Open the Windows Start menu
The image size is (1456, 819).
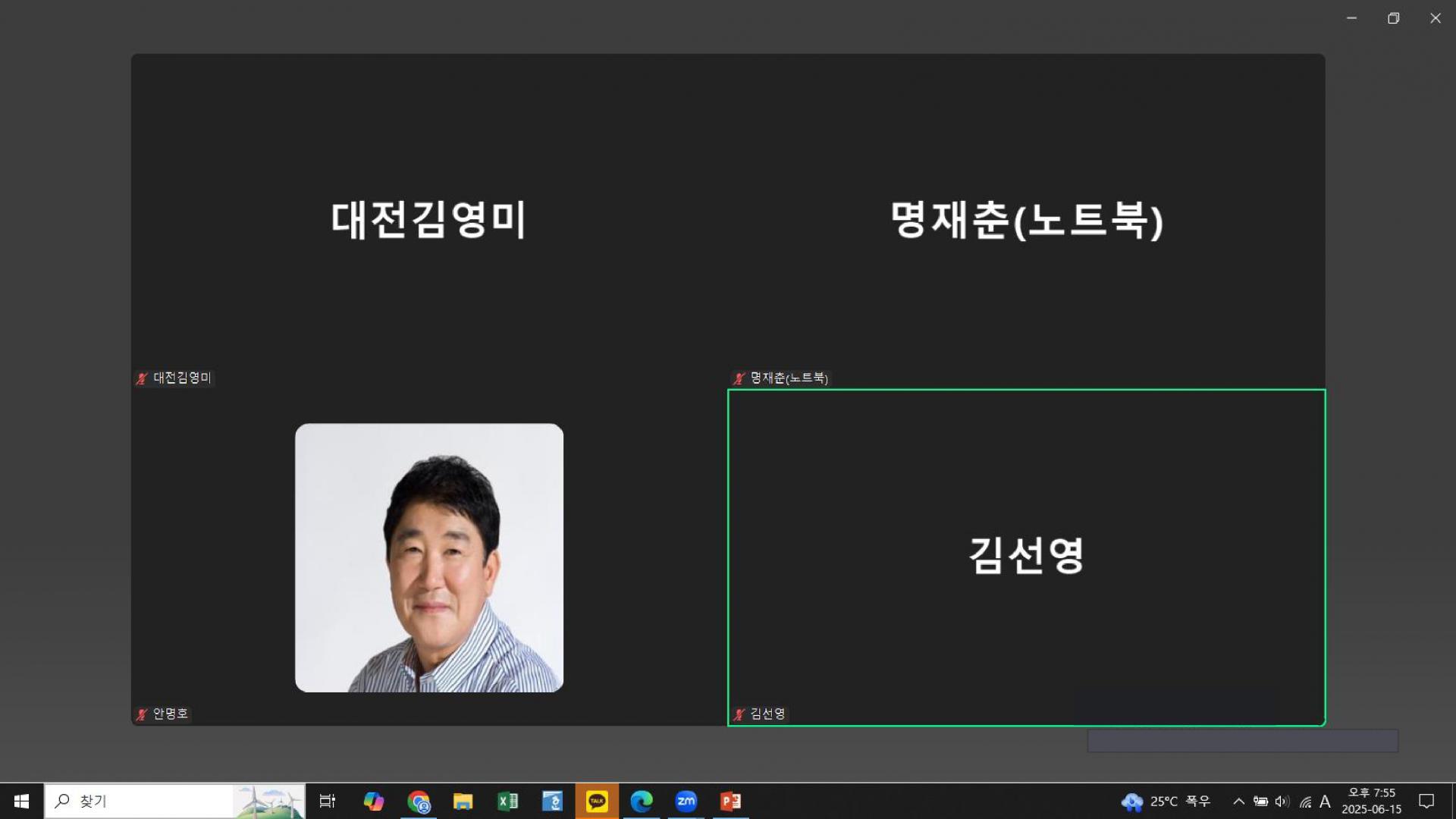21,801
